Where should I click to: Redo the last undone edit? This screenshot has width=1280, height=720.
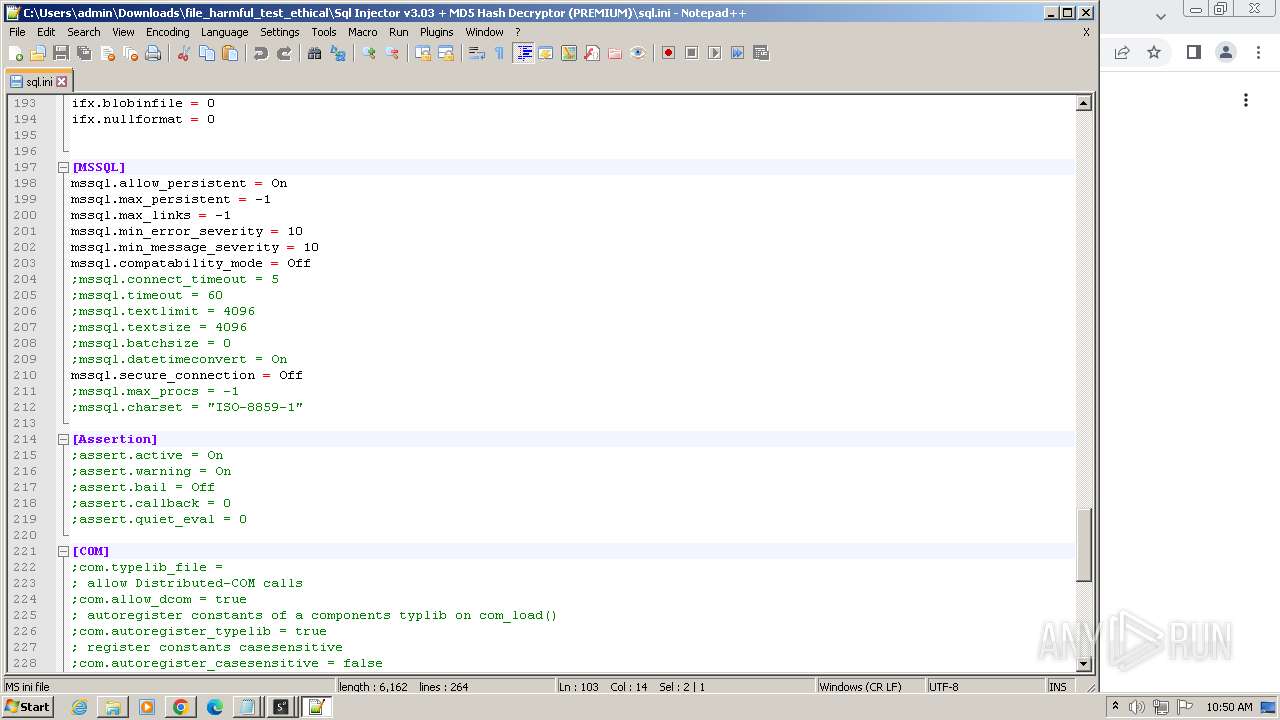tap(284, 53)
